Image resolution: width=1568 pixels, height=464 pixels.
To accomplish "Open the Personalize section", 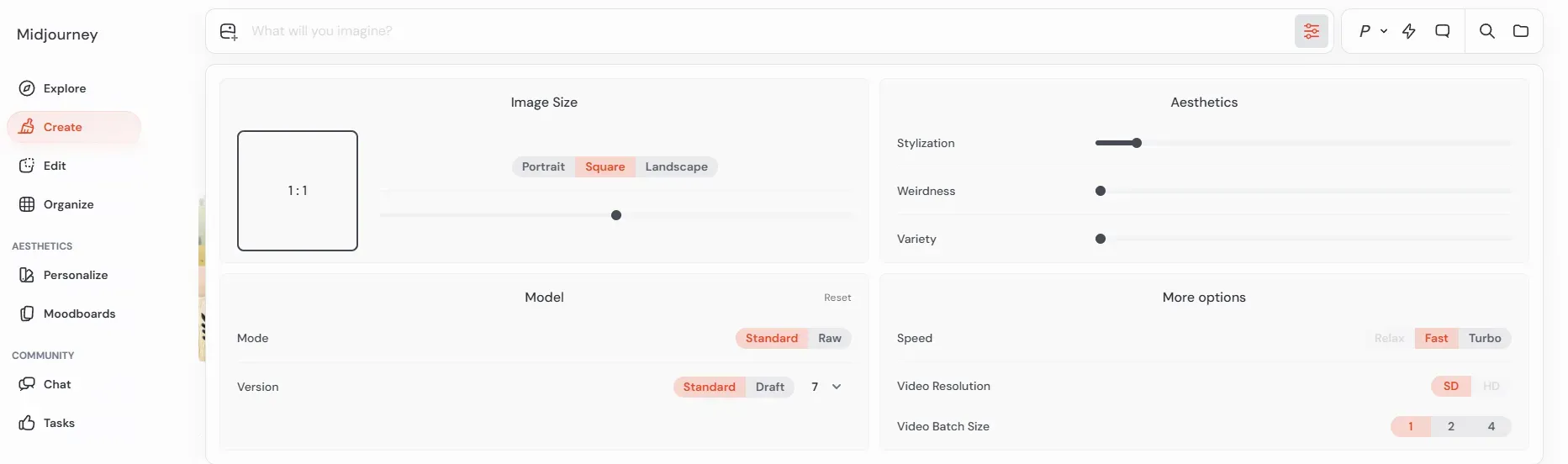I will click(x=75, y=275).
